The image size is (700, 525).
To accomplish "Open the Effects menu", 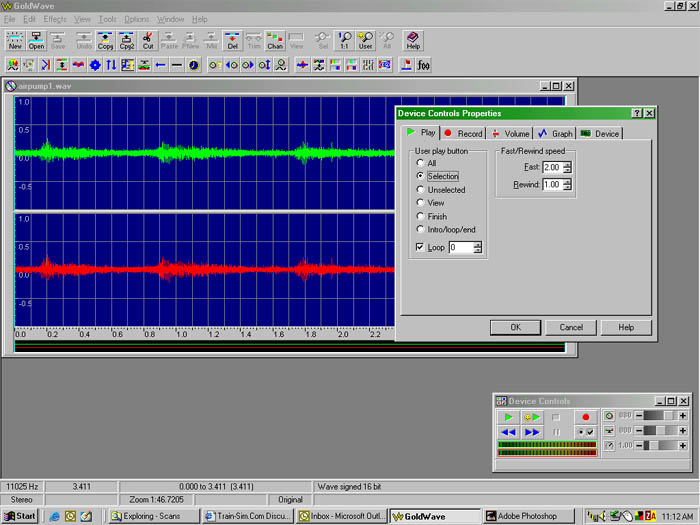I will [55, 19].
